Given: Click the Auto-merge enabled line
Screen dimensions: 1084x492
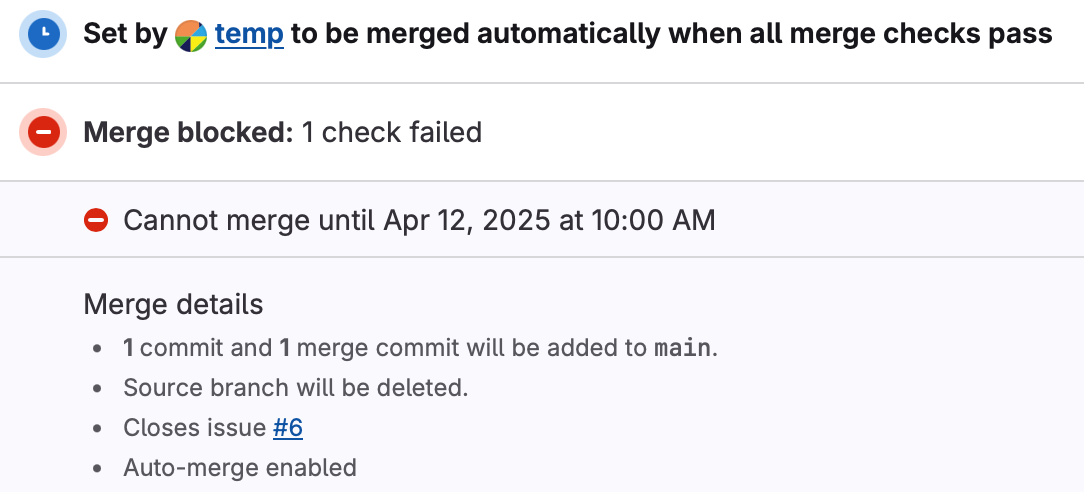Looking at the screenshot, I should [x=240, y=468].
